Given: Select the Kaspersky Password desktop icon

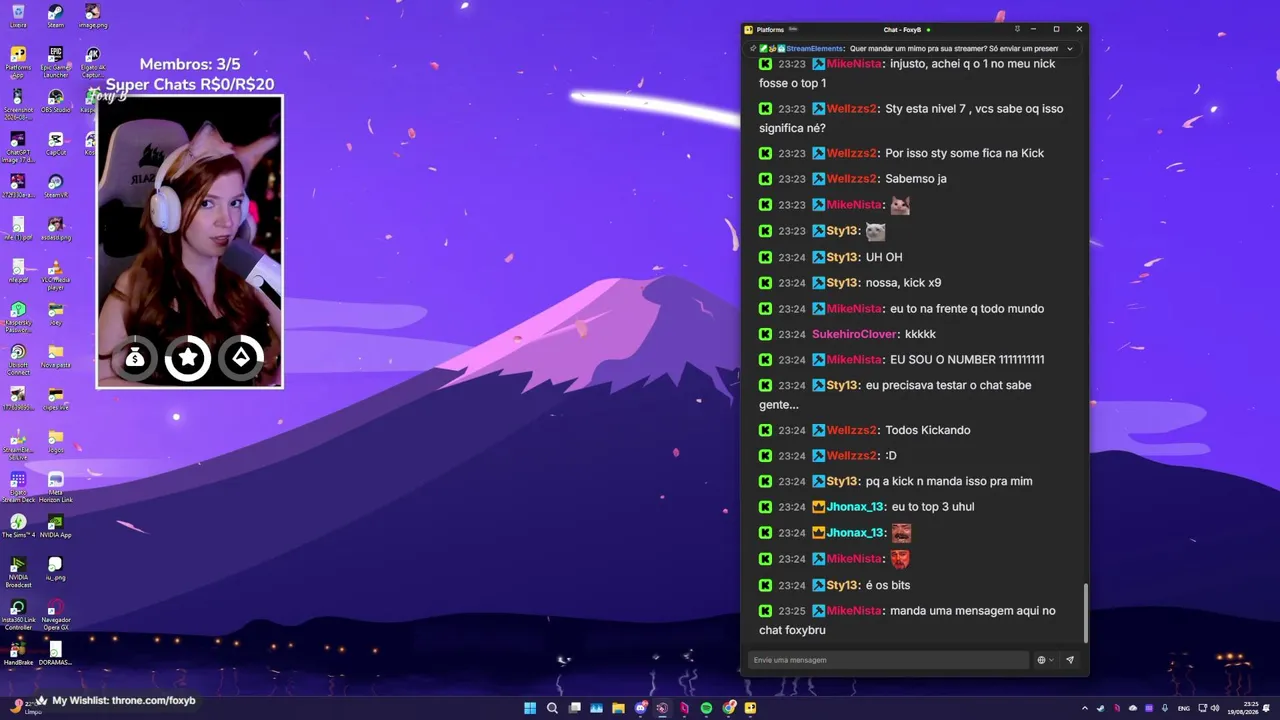Looking at the screenshot, I should pyautogui.click(x=18, y=316).
